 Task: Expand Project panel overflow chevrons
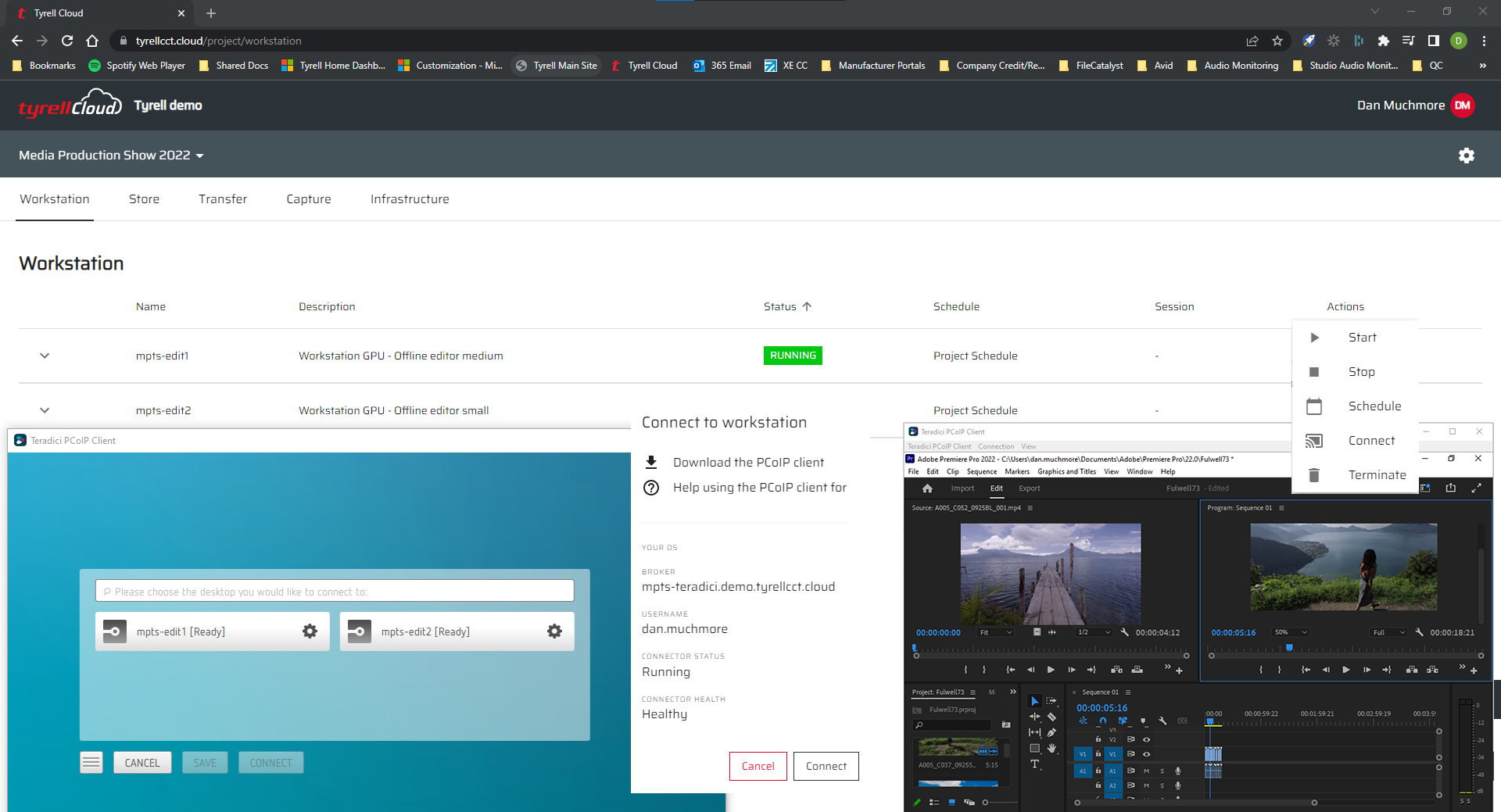click(1013, 692)
